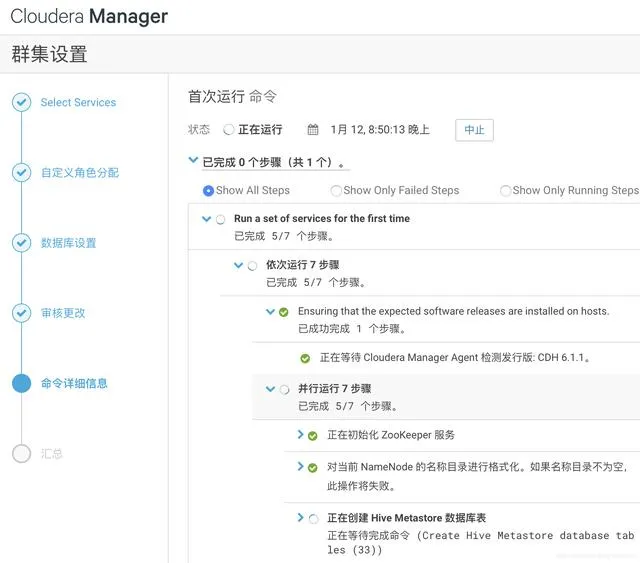Click the 正在运行 status spinner indicator
This screenshot has width=640, height=563.
pyautogui.click(x=229, y=129)
